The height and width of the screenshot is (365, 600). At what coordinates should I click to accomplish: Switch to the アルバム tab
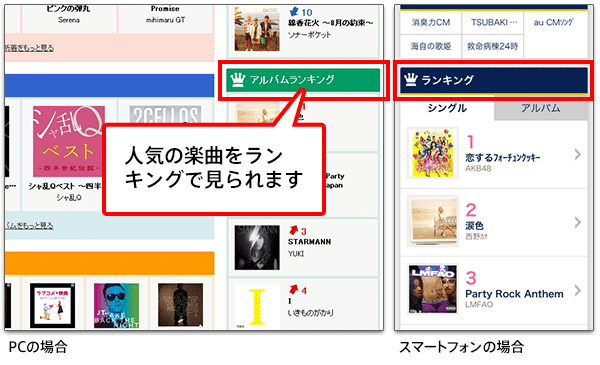click(540, 109)
